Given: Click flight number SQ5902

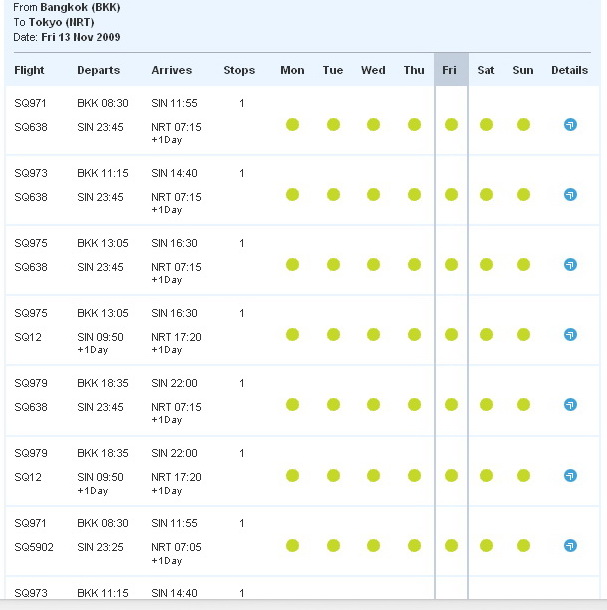Looking at the screenshot, I should click(x=34, y=547).
